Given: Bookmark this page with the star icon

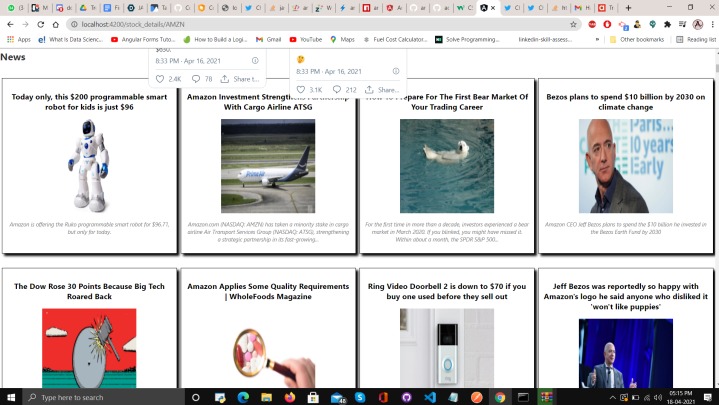Looking at the screenshot, I should coord(573,24).
